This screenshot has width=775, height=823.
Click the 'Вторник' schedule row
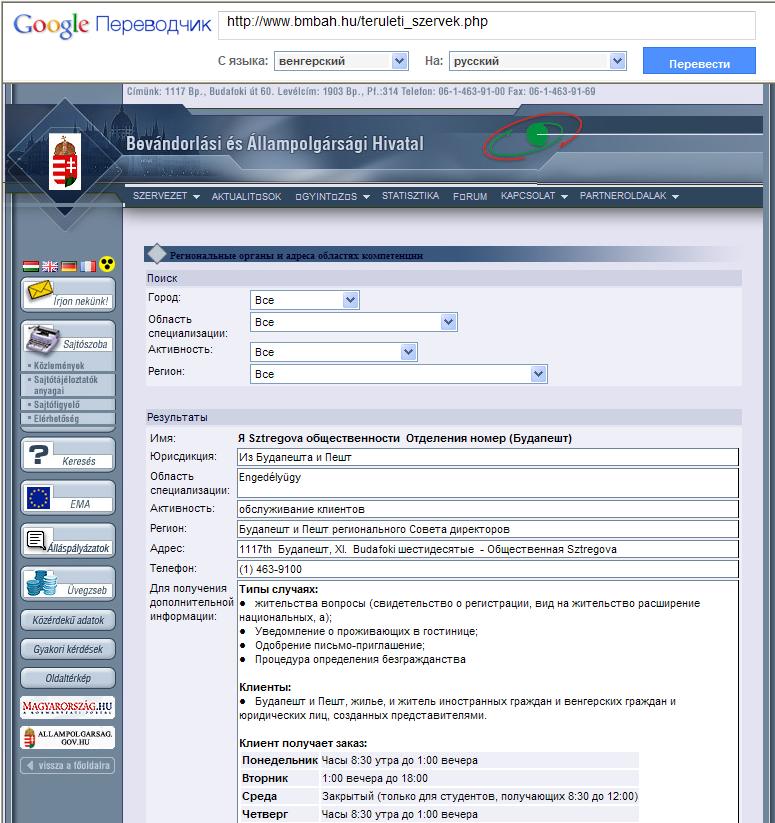439,778
